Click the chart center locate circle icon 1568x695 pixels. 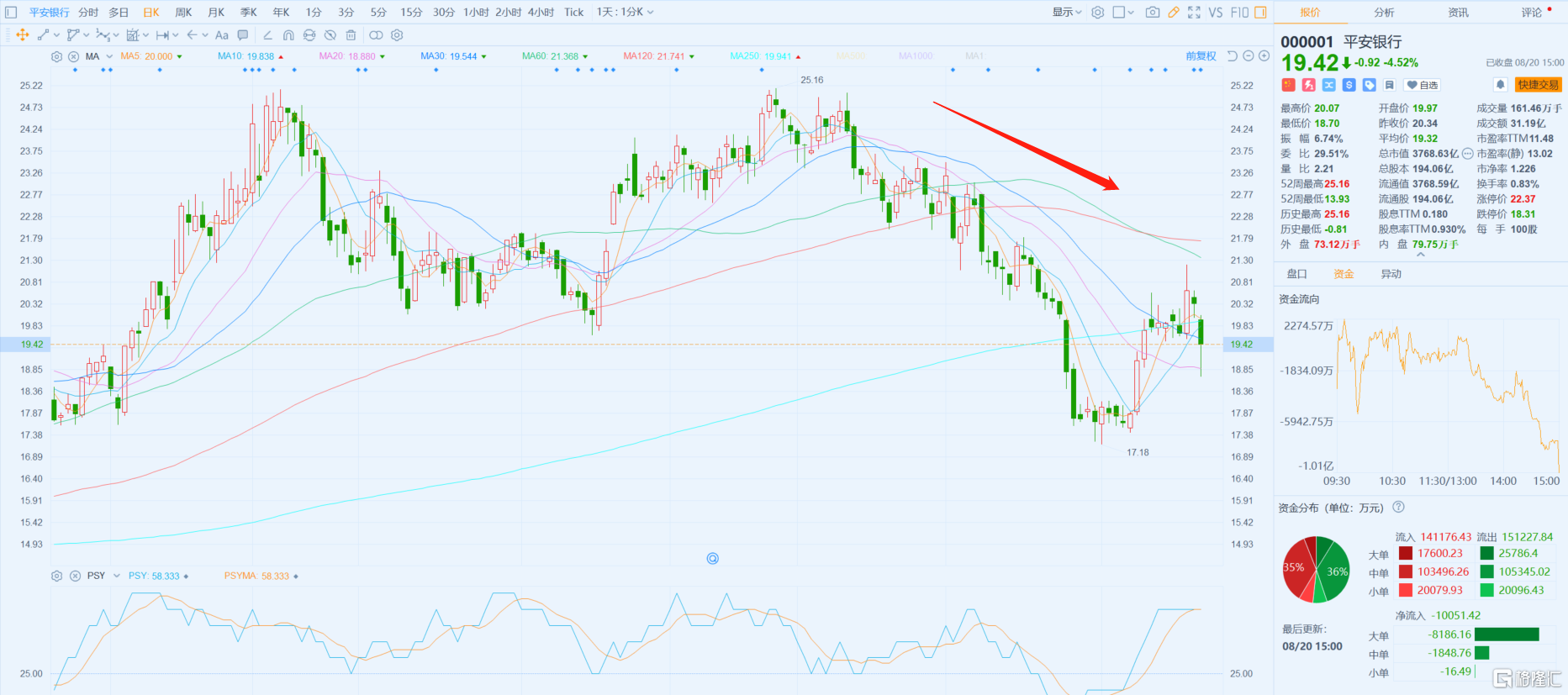click(x=713, y=558)
